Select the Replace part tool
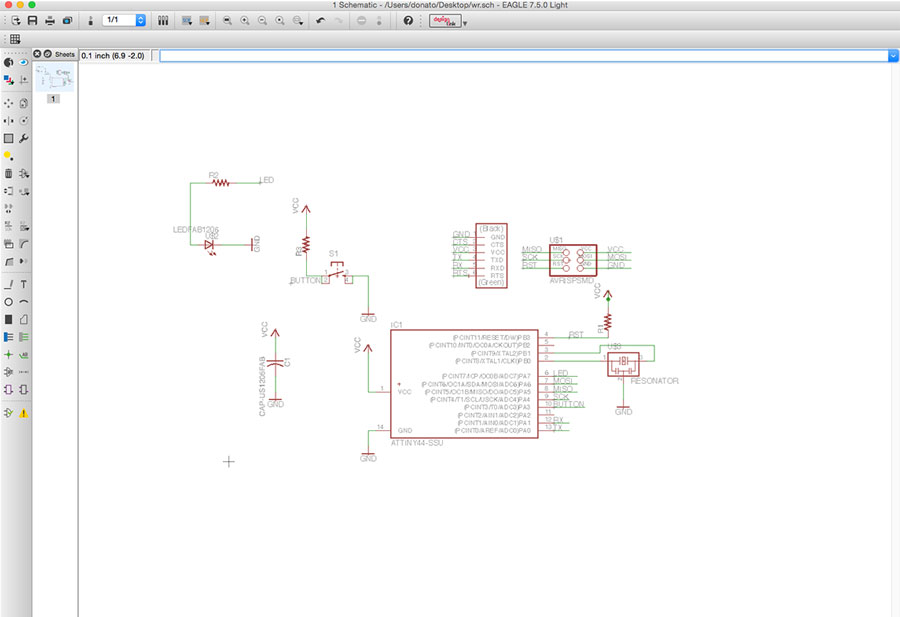The width and height of the screenshot is (900, 617). [x=24, y=191]
